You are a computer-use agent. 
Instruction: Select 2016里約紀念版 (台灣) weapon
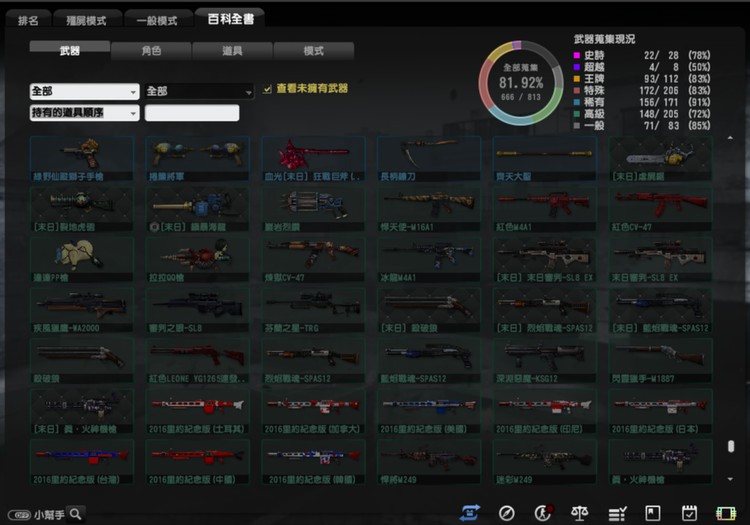82,462
